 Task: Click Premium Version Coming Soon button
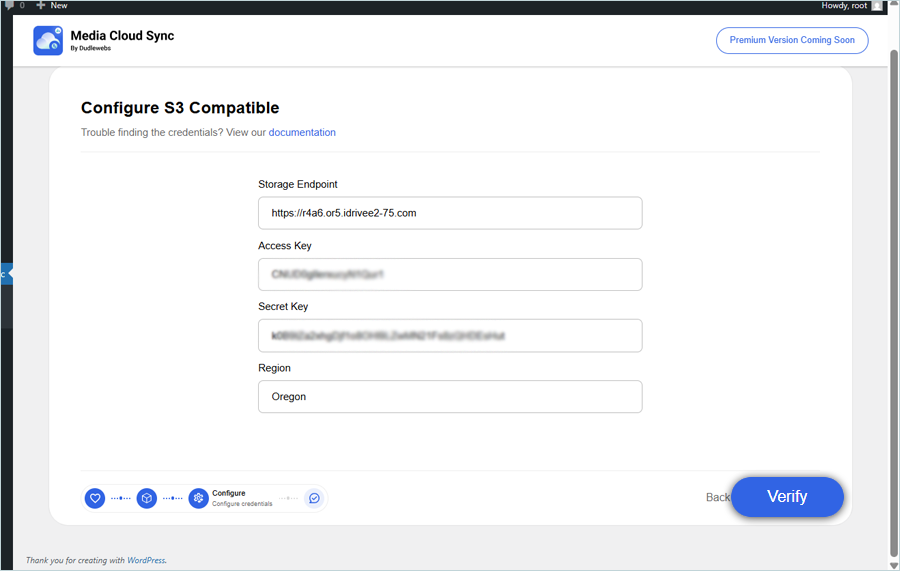[x=791, y=40]
